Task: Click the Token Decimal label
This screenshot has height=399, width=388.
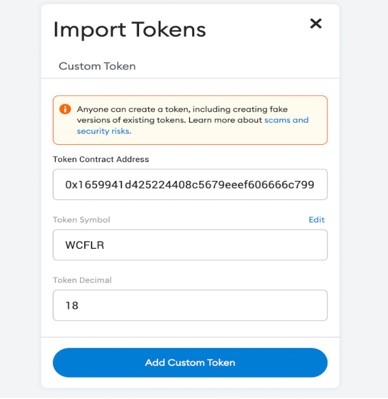Action: click(x=82, y=280)
